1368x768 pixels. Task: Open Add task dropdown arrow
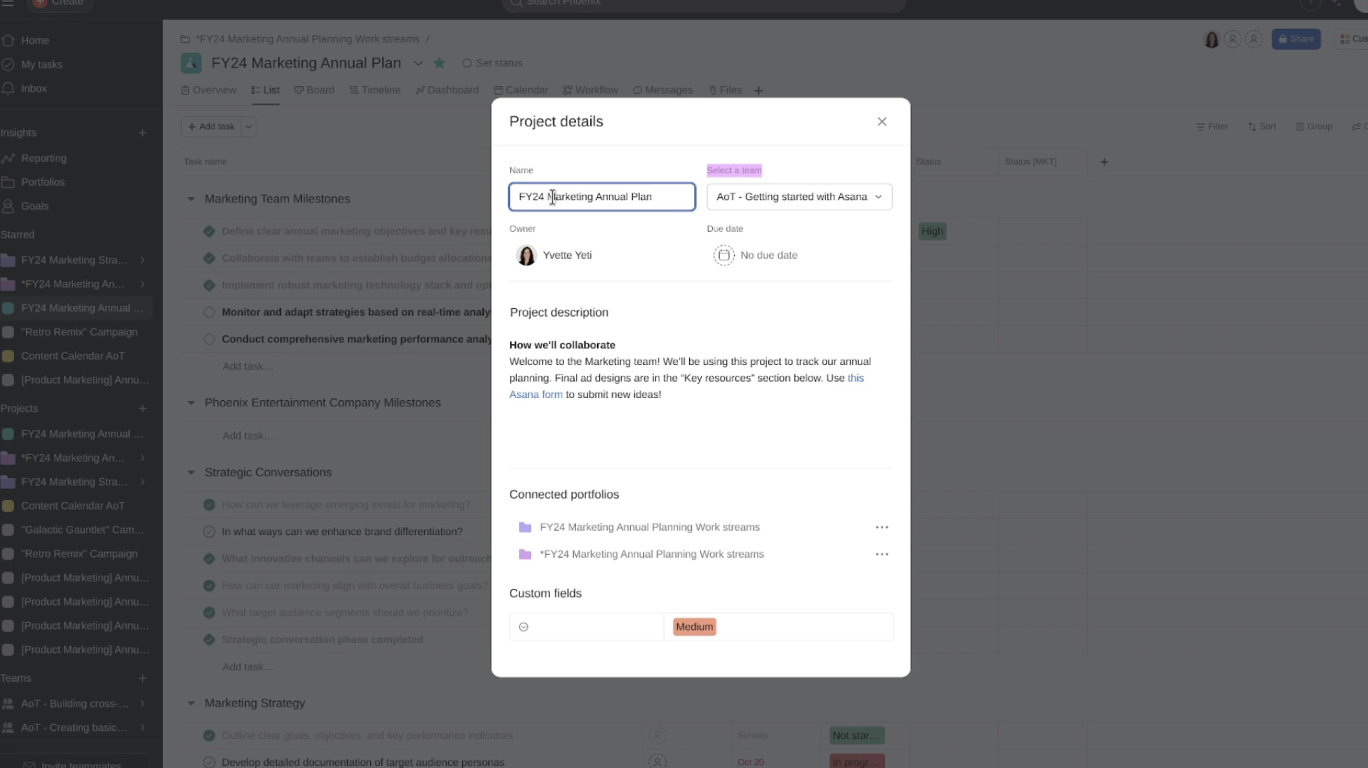click(x=249, y=127)
